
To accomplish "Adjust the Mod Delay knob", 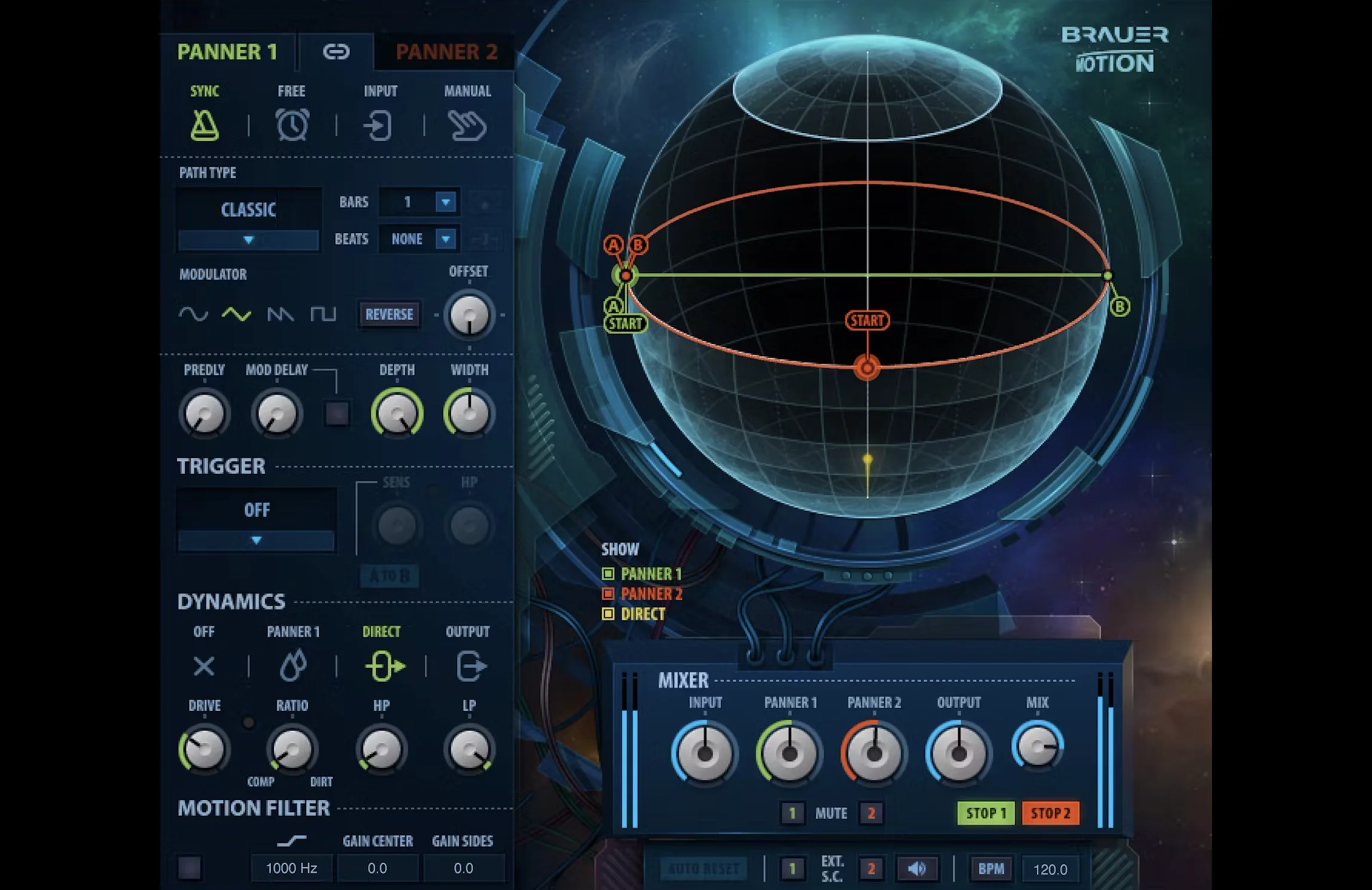I will (x=277, y=413).
